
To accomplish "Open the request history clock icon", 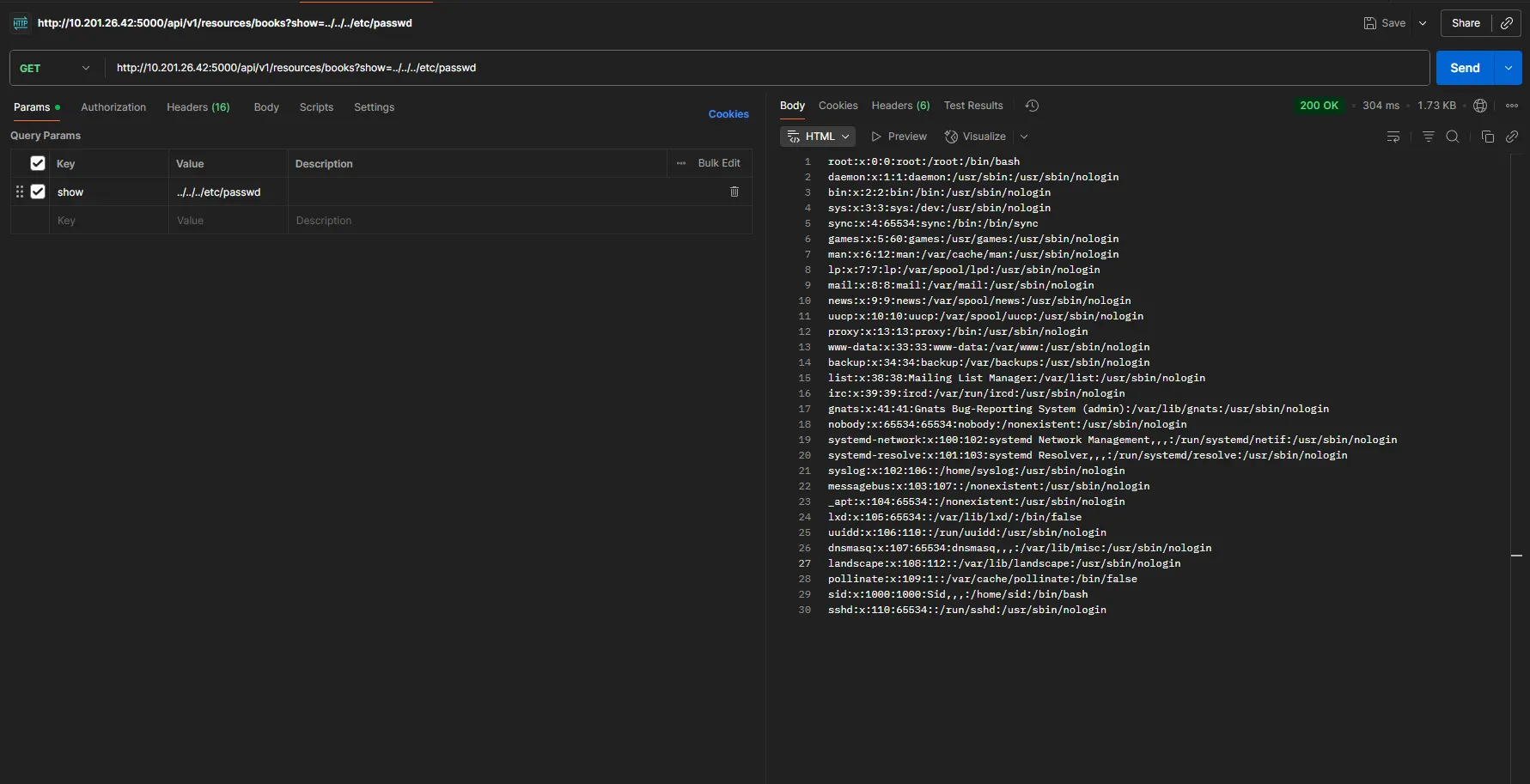I will tap(1032, 105).
